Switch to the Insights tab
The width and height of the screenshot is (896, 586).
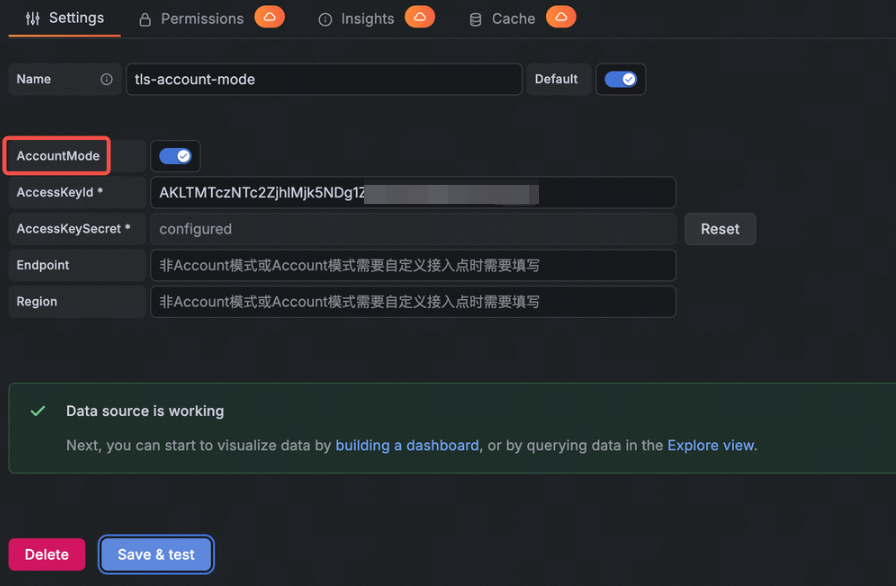(x=367, y=19)
